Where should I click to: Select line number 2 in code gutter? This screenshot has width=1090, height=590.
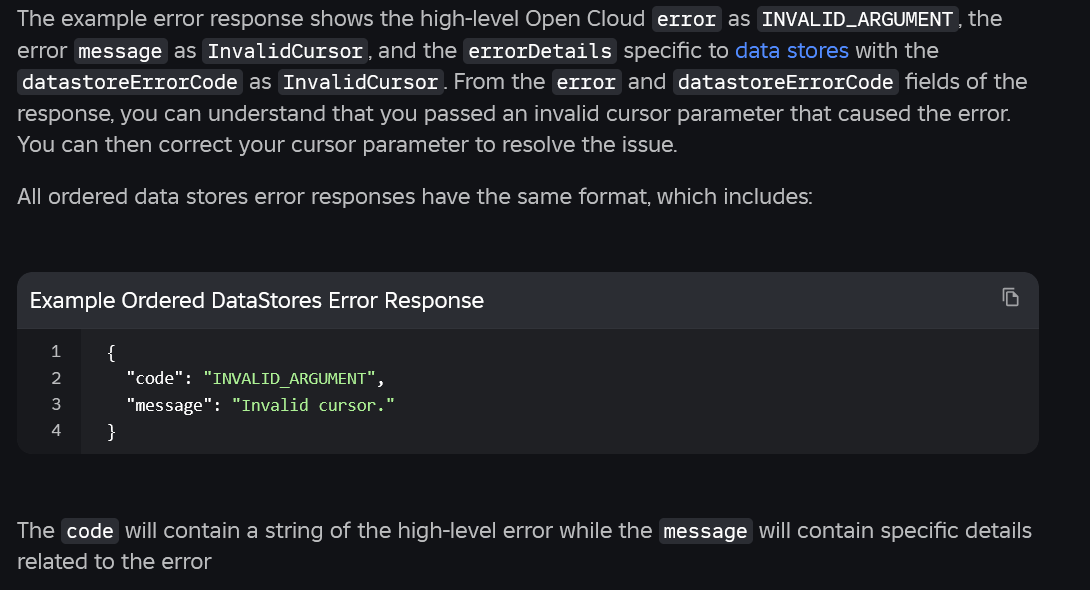(x=56, y=378)
